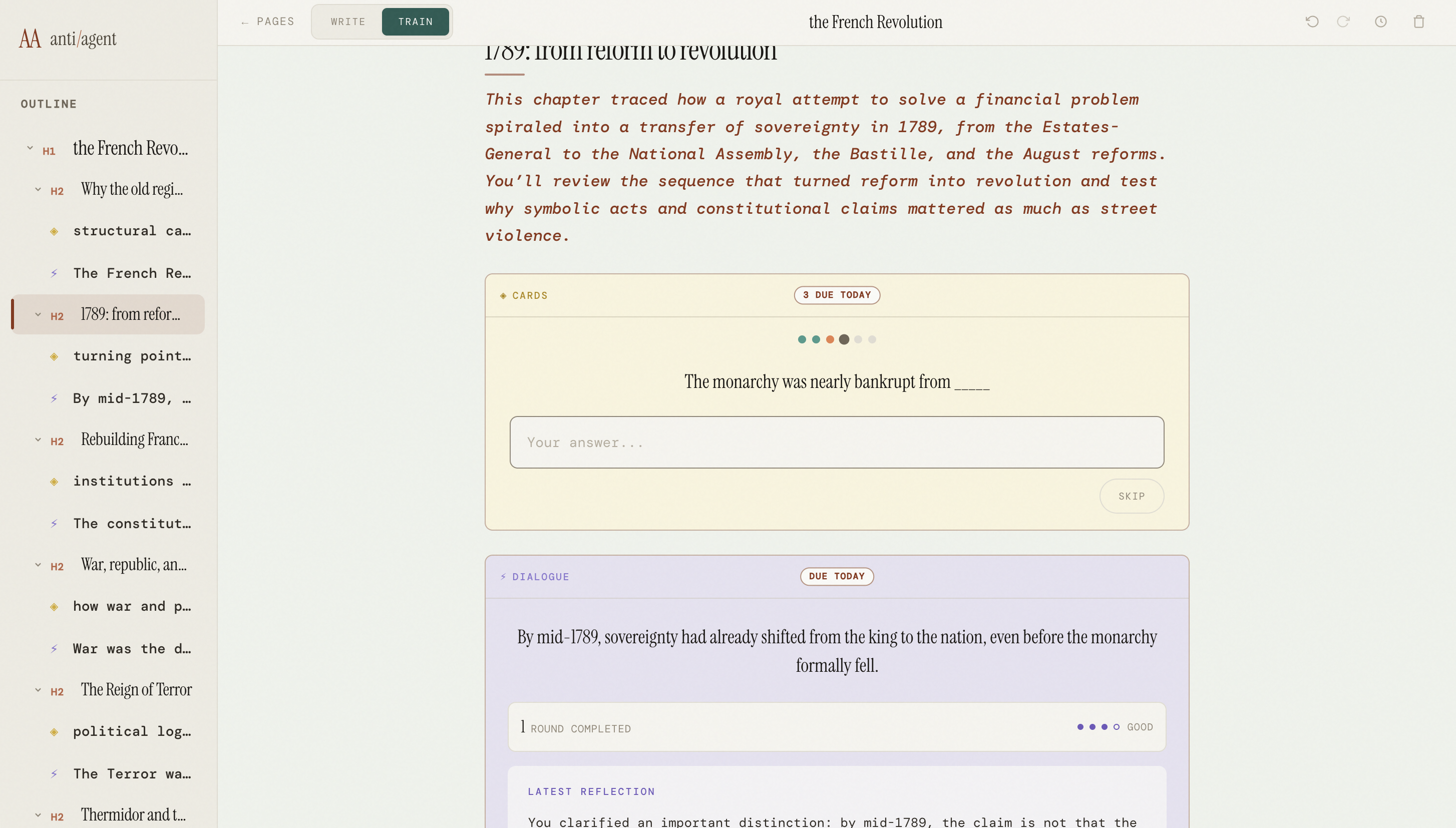The image size is (1456, 828).
Task: Select lightning icon beside 'War was the d…'
Action: coord(54,649)
